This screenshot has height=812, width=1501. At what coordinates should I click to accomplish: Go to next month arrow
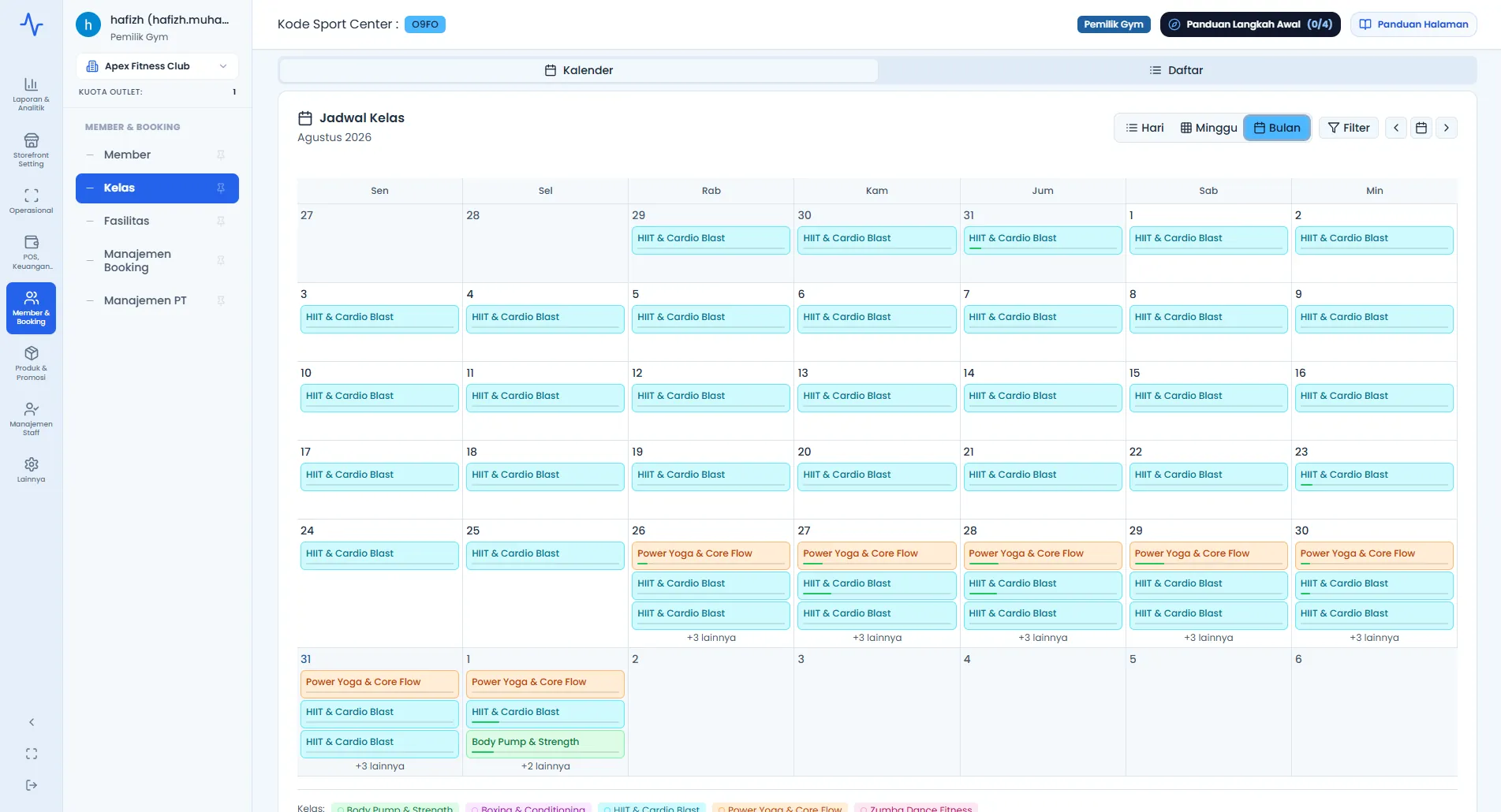[1447, 128]
